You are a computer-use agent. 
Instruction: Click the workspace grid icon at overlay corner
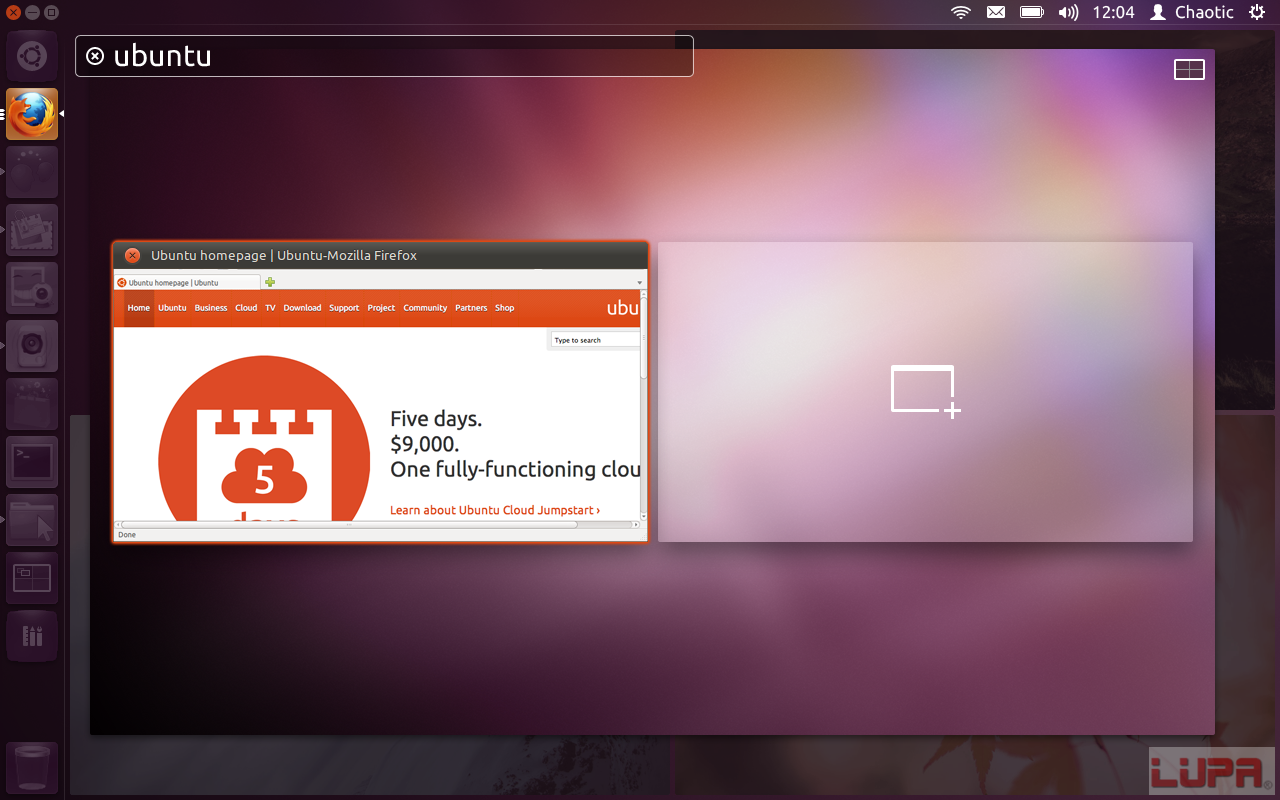click(x=1189, y=69)
